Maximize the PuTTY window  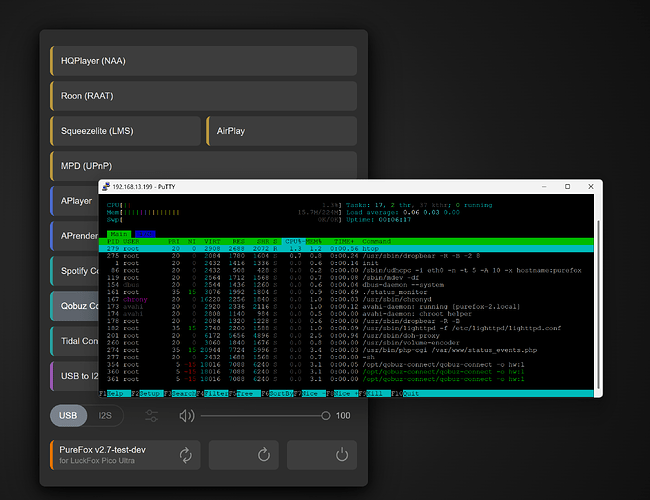pos(568,187)
